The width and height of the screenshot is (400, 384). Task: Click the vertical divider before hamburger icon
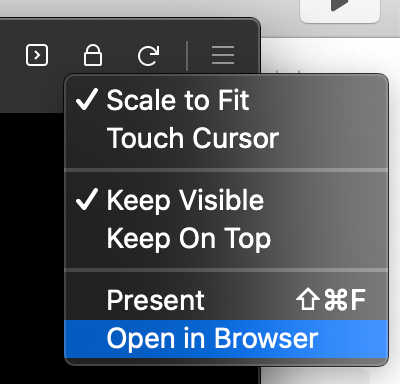click(187, 56)
